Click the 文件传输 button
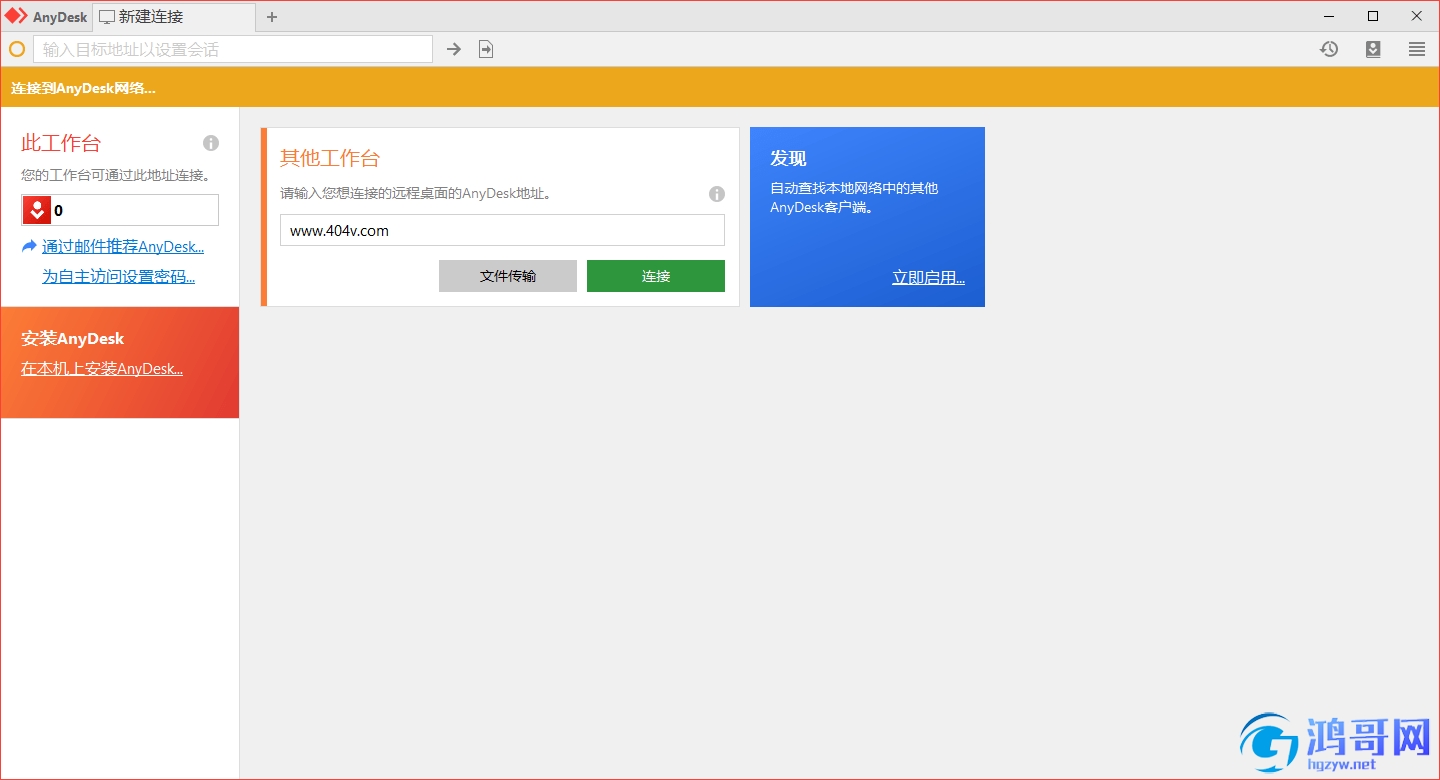1440x780 pixels. (x=508, y=276)
